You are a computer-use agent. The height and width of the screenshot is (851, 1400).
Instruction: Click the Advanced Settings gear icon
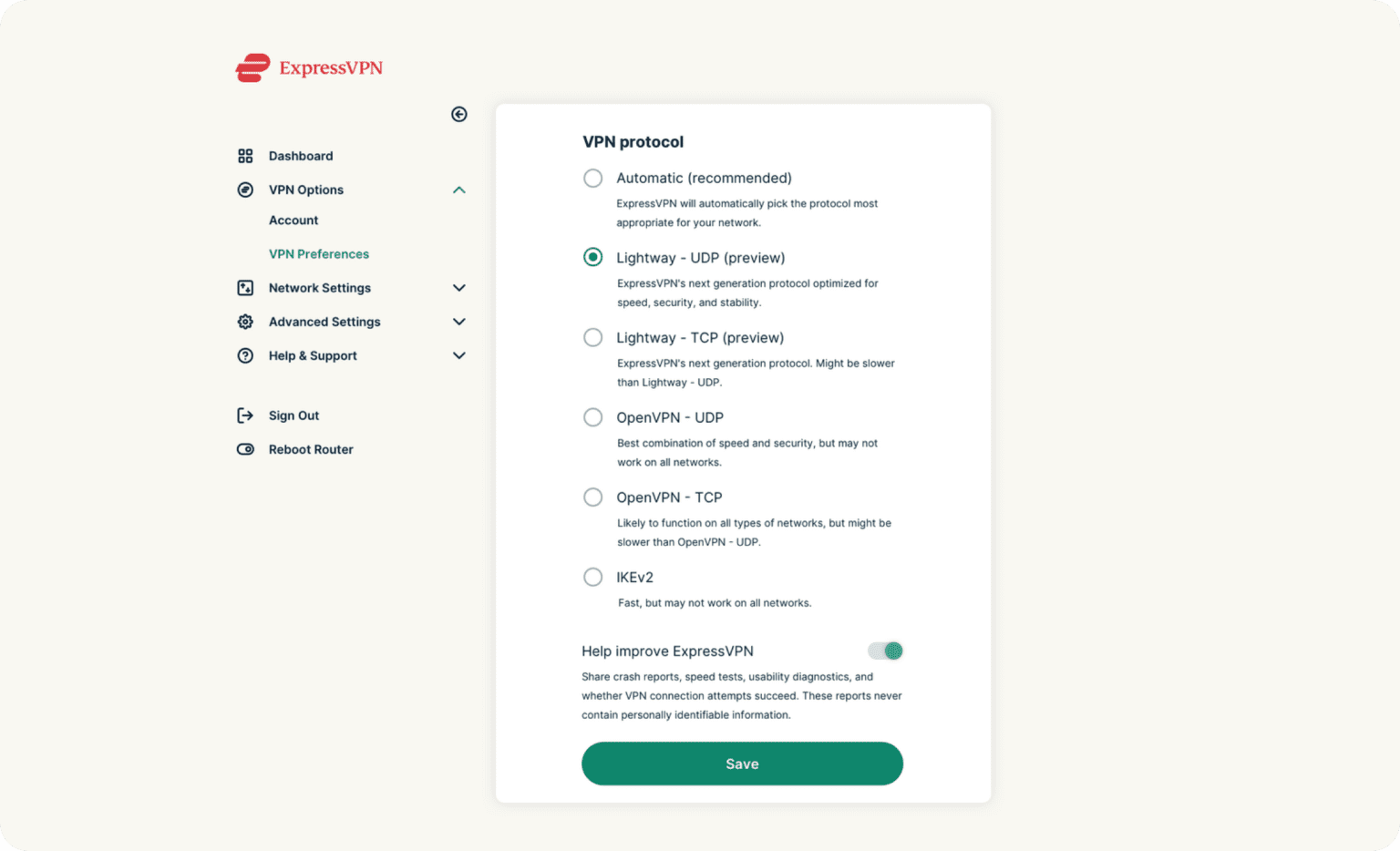coord(244,321)
